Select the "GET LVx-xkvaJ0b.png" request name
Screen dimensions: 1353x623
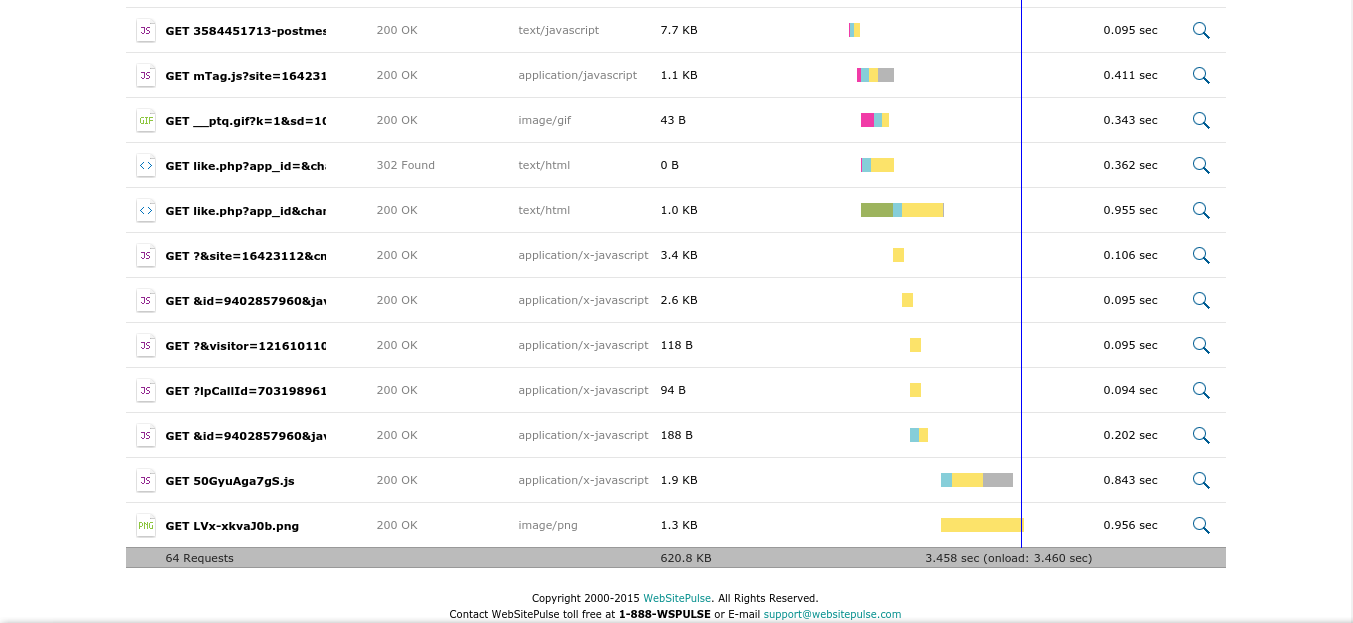tap(232, 526)
